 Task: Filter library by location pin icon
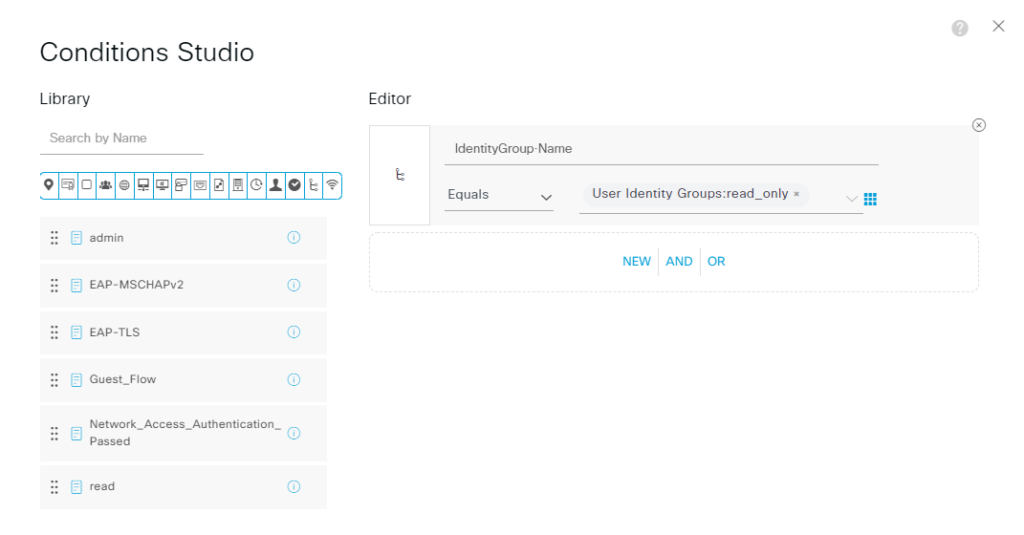click(x=48, y=185)
